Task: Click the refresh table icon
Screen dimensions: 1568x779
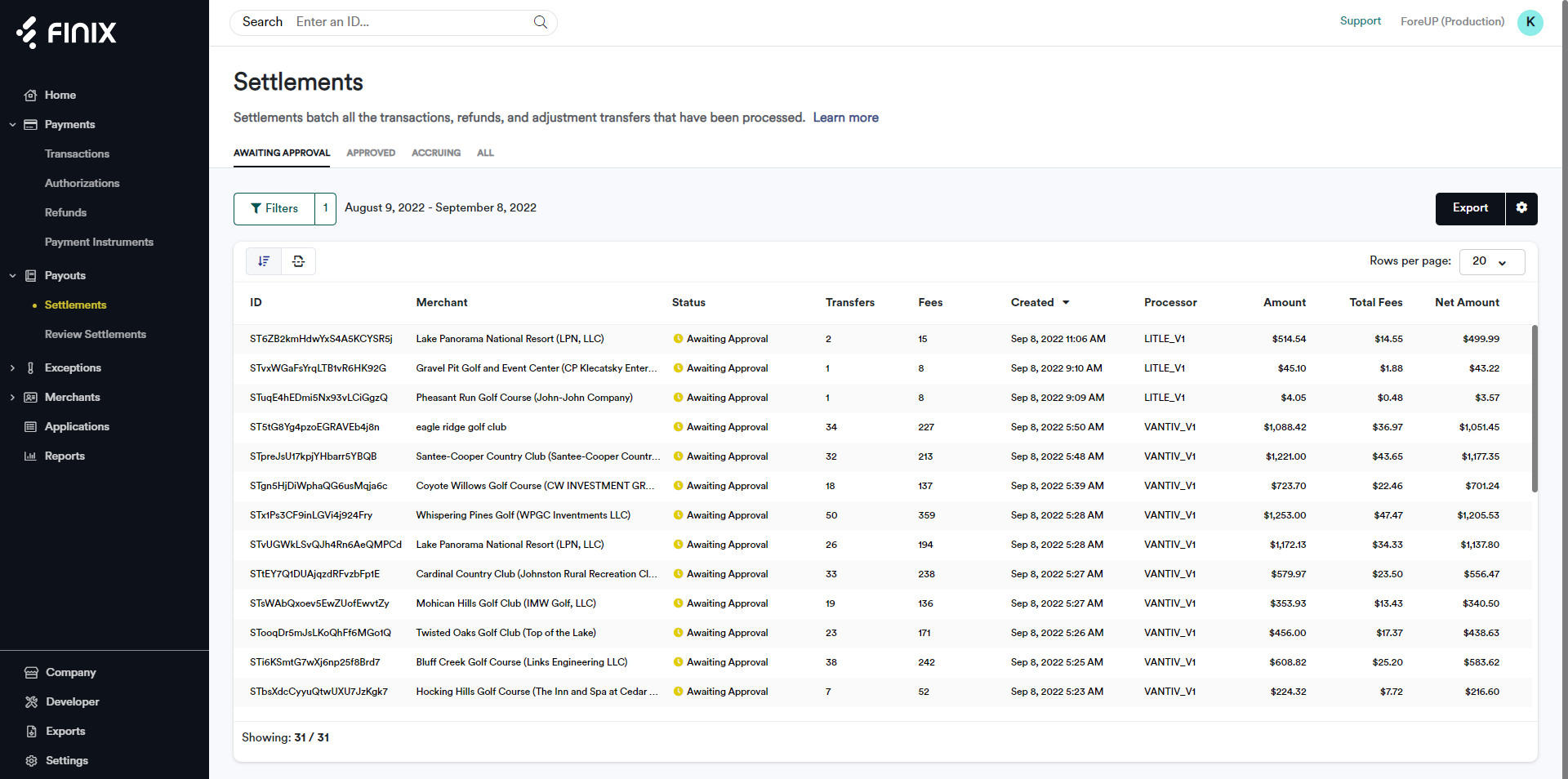Action: pos(299,261)
